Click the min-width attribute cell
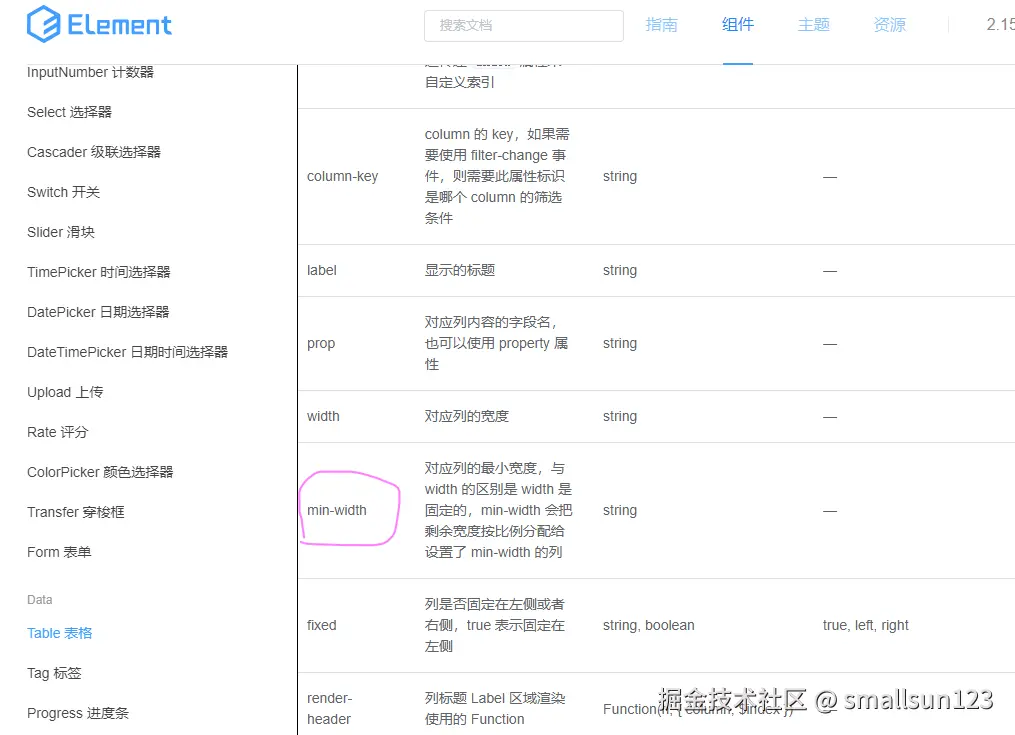The image size is (1015, 735). (337, 510)
